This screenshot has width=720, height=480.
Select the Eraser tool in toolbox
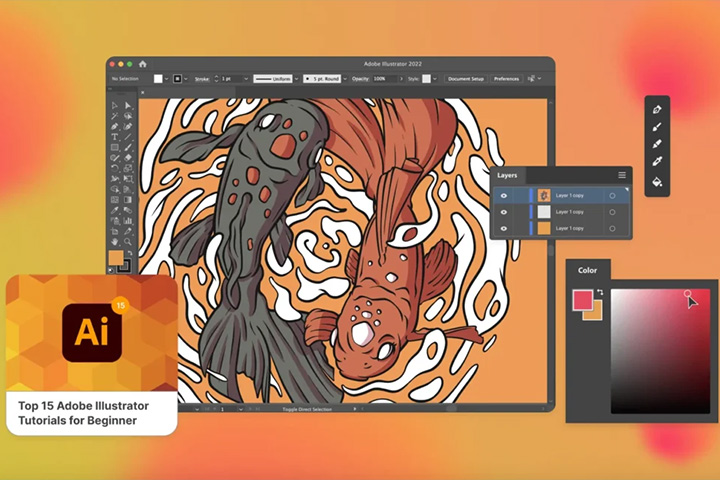pyautogui.click(x=128, y=158)
